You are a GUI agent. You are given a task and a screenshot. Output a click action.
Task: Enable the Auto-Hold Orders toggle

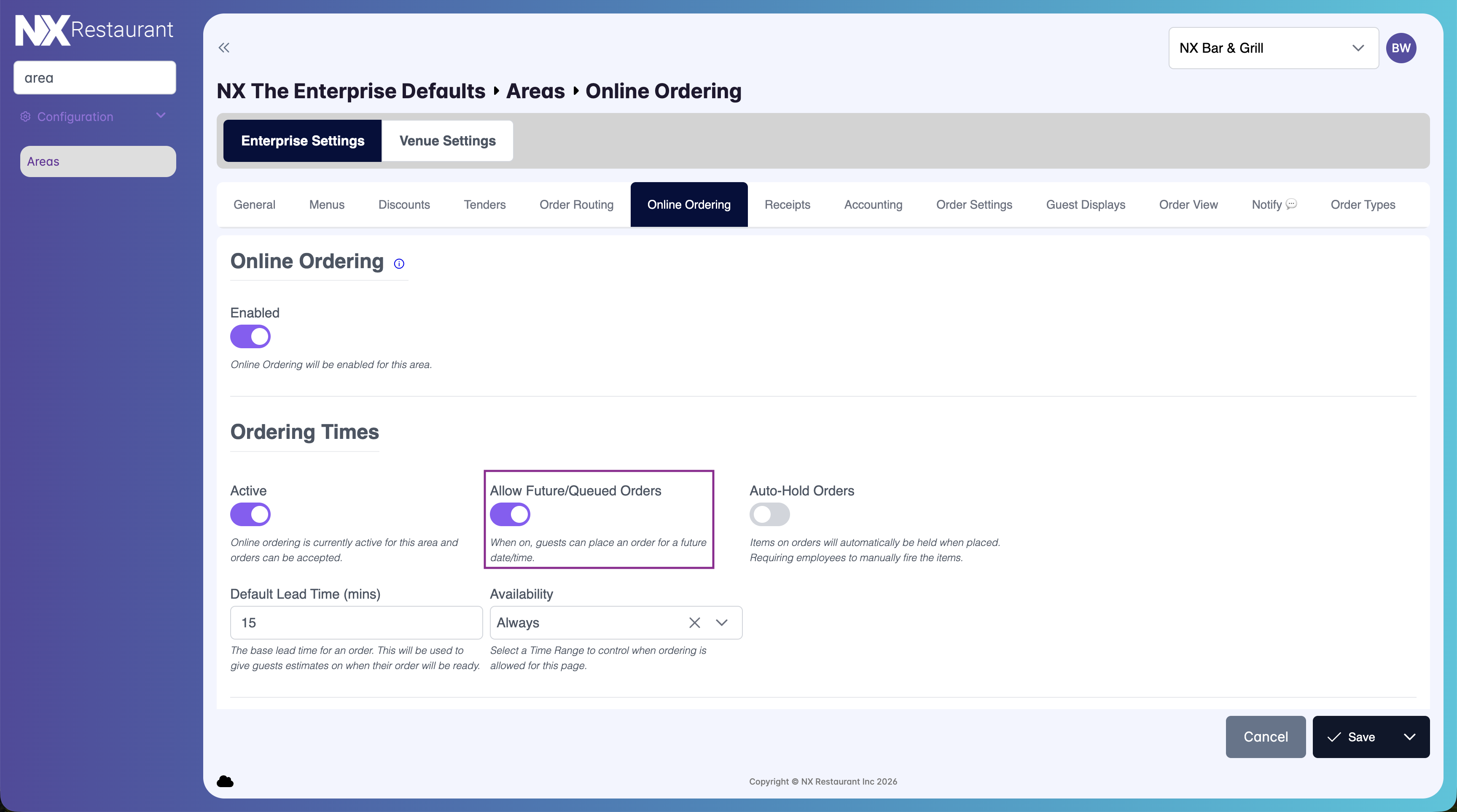(769, 514)
